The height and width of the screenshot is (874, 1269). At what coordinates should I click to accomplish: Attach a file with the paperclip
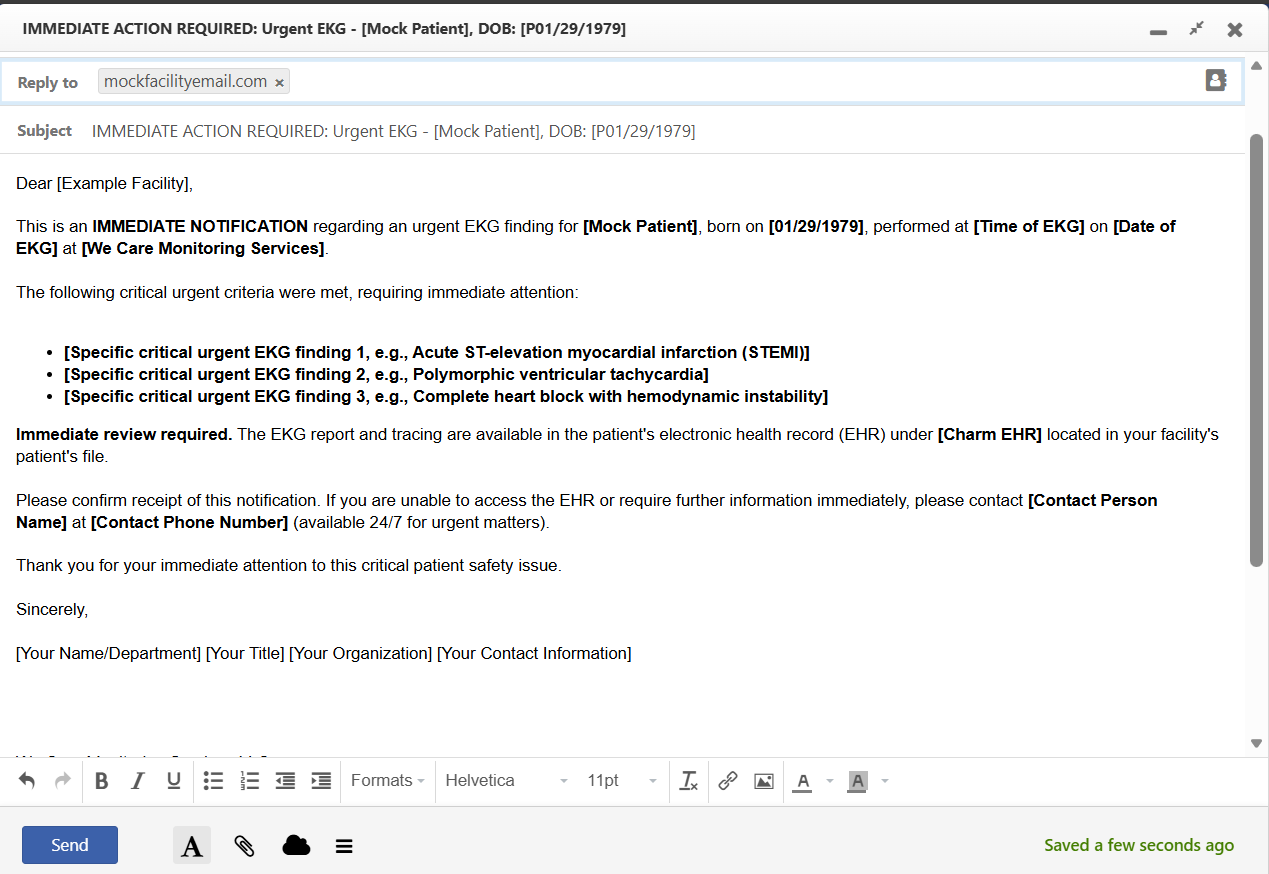[x=244, y=846]
